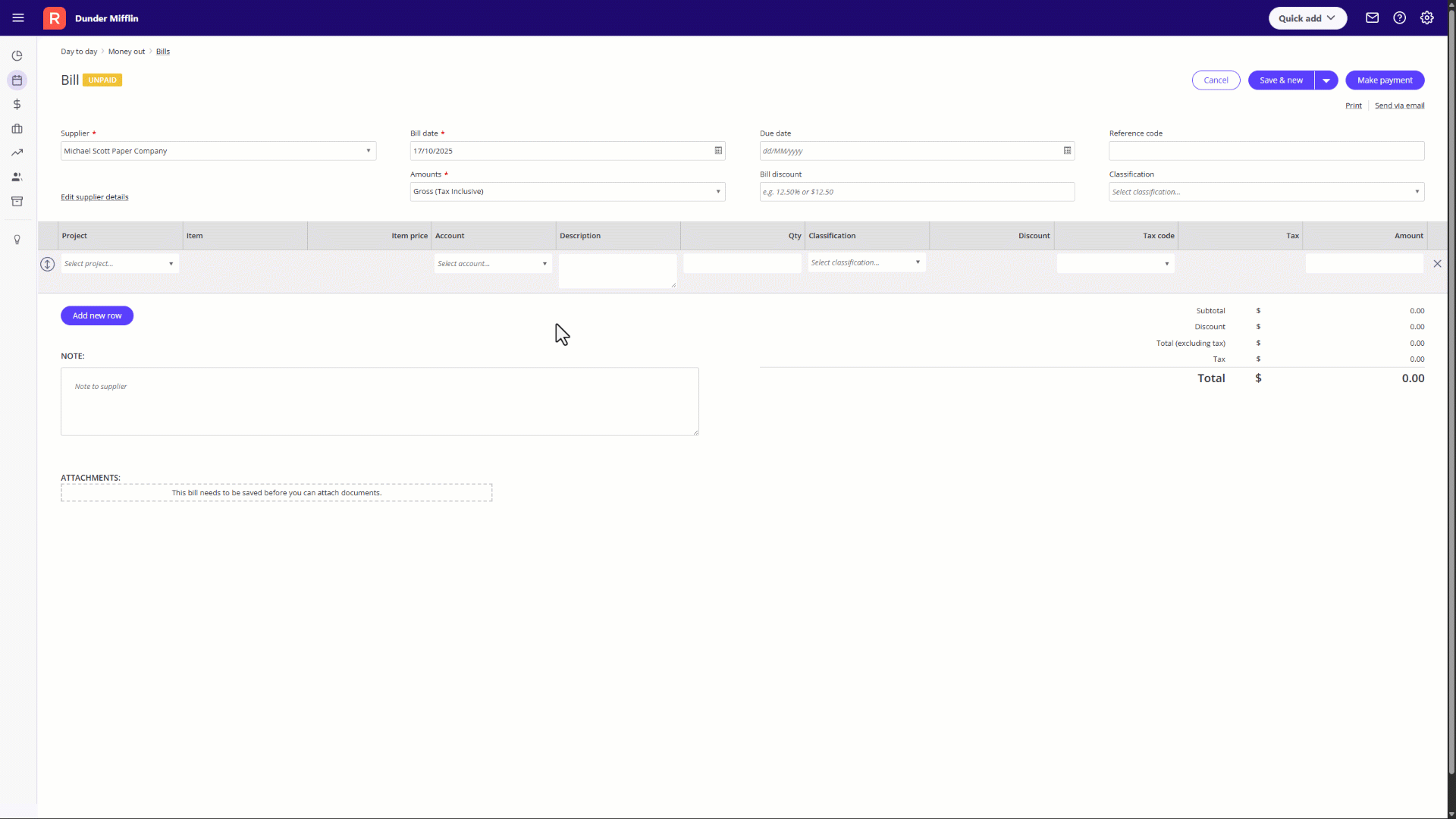
Task: Click the Reference code input field
Action: [x=1266, y=151]
